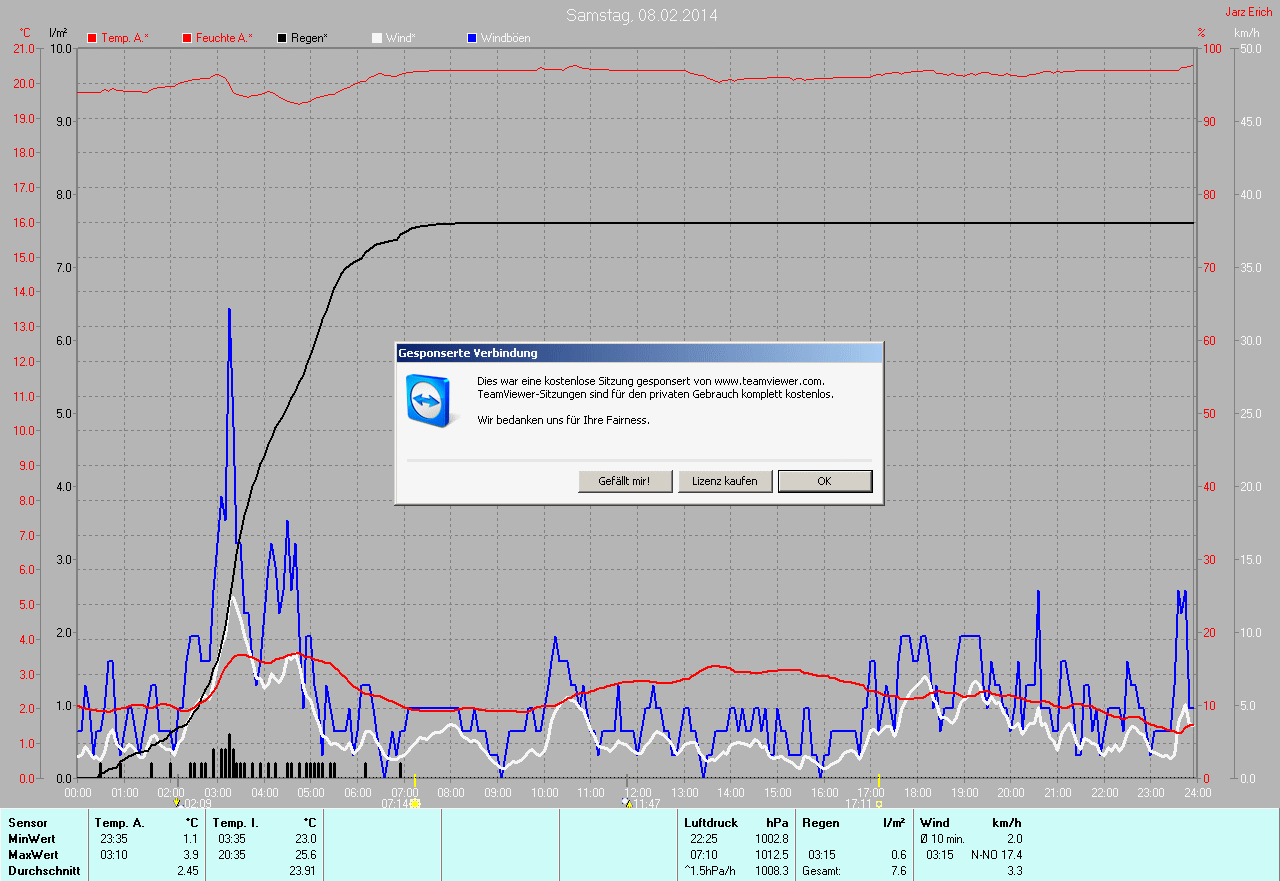This screenshot has height=881, width=1280.
Task: Select the 'Temp. I.' column header
Action: click(234, 823)
